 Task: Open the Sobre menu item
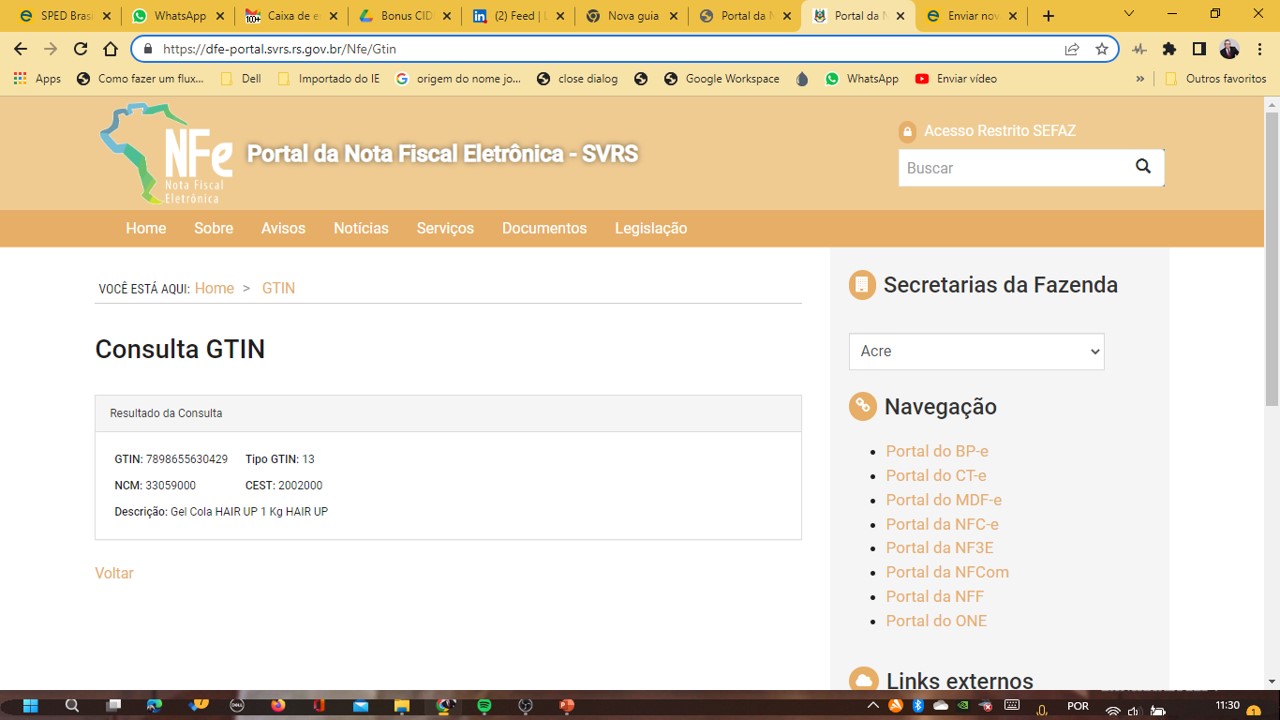[x=213, y=228]
